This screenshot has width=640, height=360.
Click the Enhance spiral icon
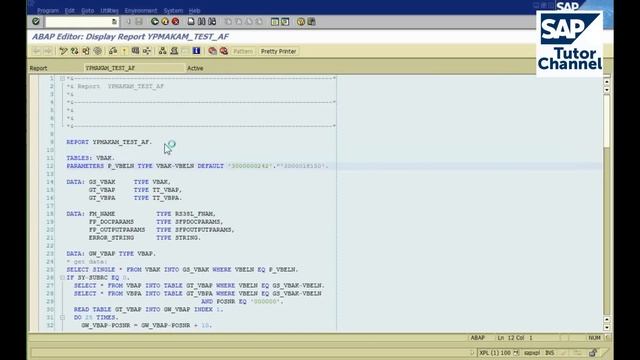[x=98, y=51]
